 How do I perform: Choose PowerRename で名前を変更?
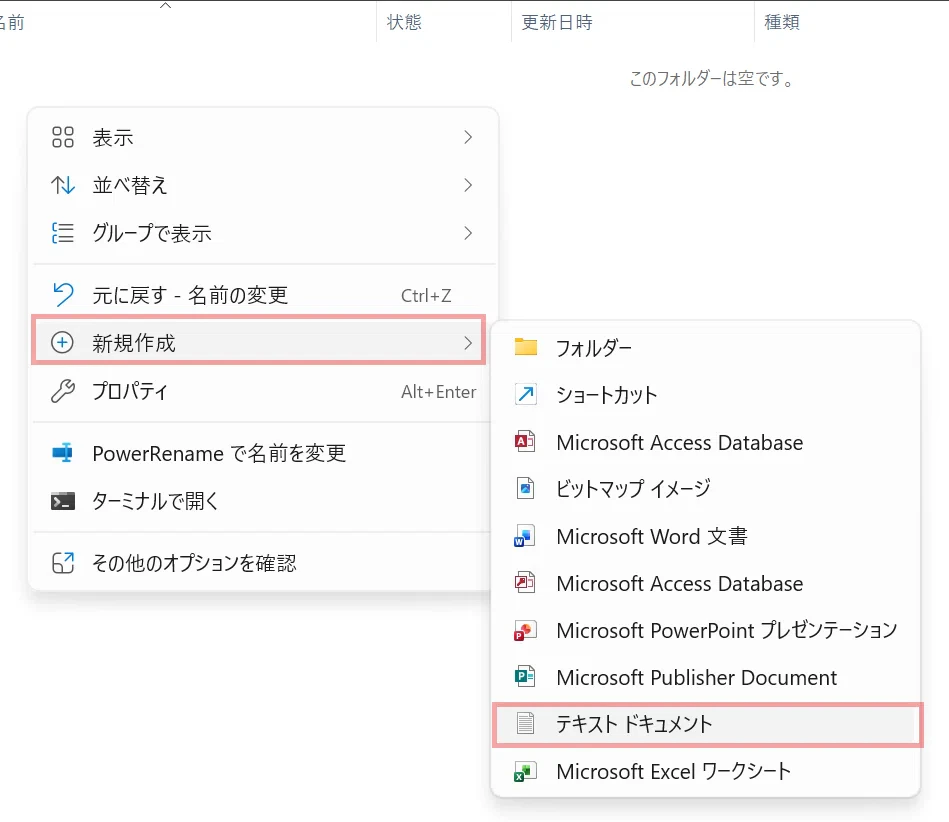[x=263, y=453]
